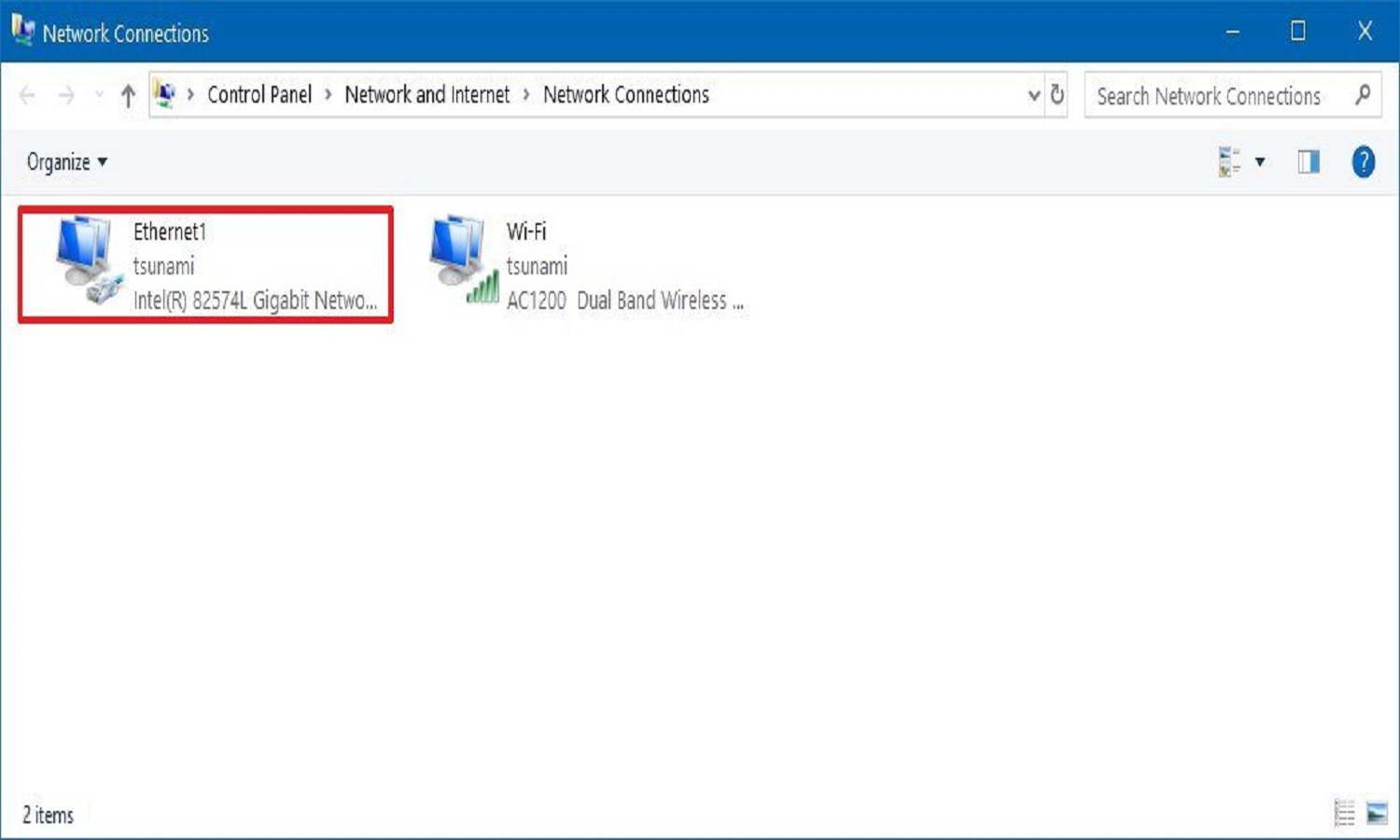Click the Wi-Fi connection name
Viewport: 1400px width, 840px height.
pos(526,231)
